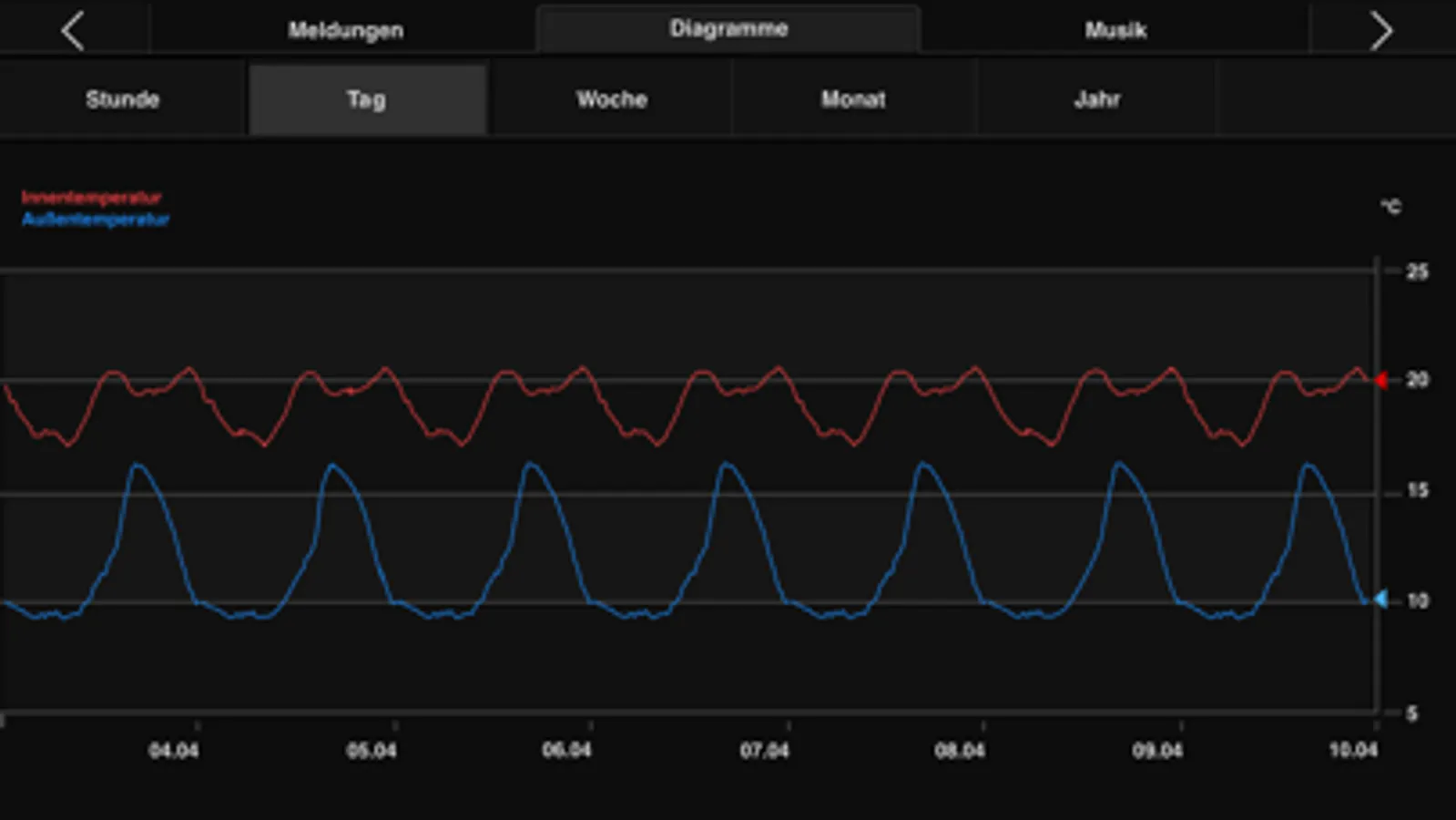Screen dimensions: 1456x820
Task: Click the 07.04 date label
Action: [x=764, y=751]
